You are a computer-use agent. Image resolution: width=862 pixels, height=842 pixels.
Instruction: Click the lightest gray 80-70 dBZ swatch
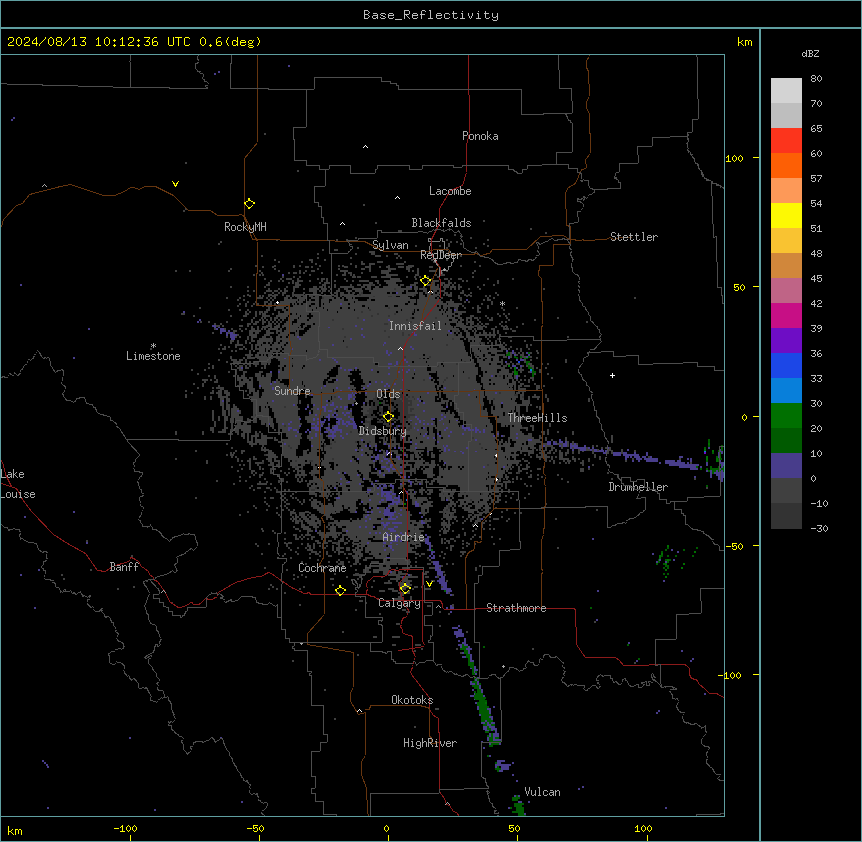pos(786,91)
